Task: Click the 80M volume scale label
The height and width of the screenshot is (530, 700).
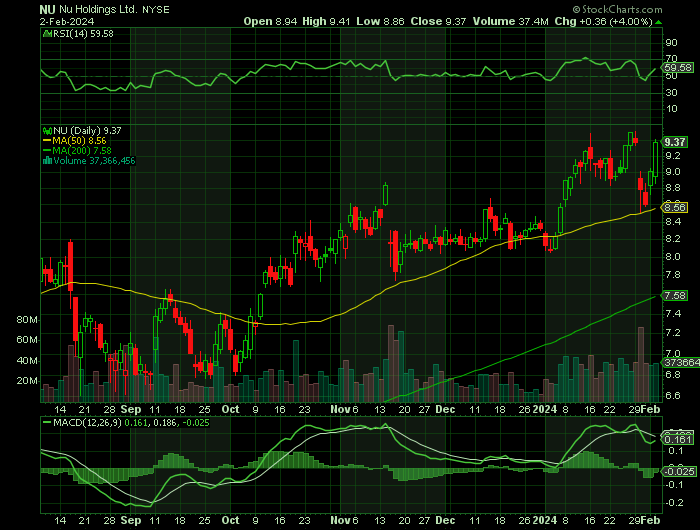Action: [27, 320]
